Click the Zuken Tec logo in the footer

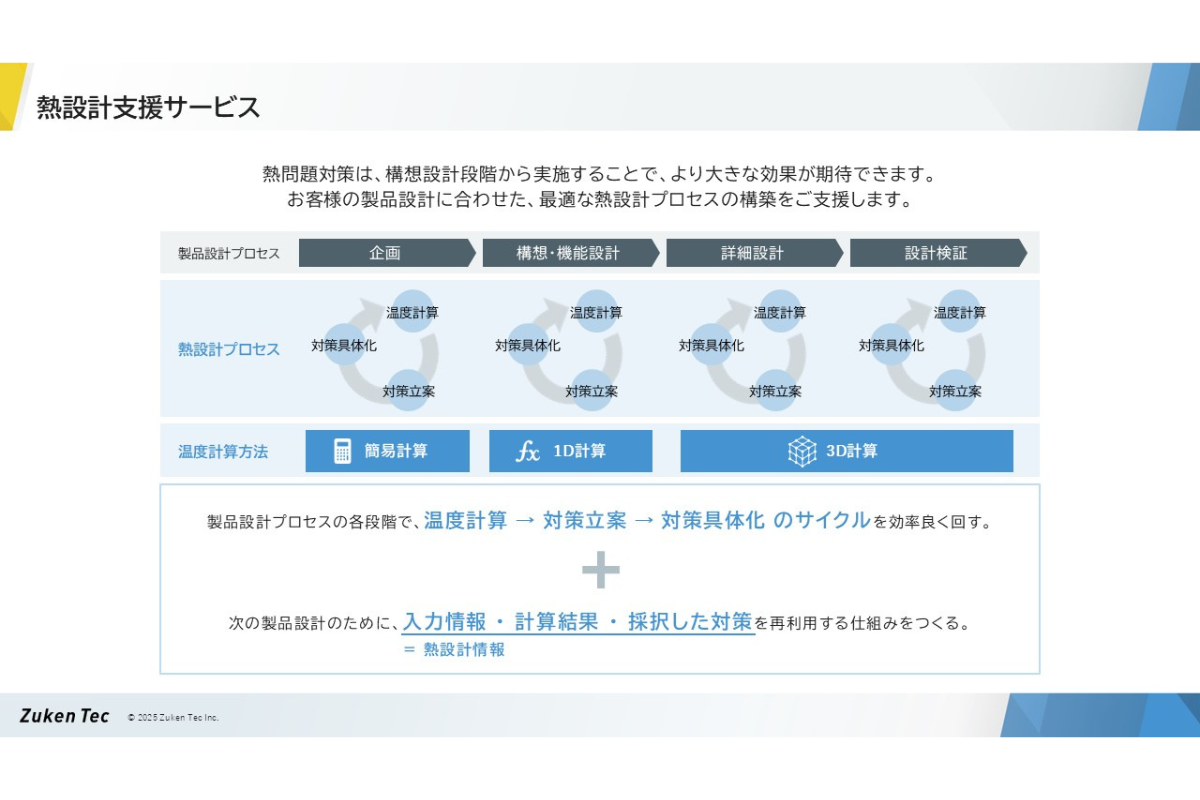pyautogui.click(x=65, y=716)
